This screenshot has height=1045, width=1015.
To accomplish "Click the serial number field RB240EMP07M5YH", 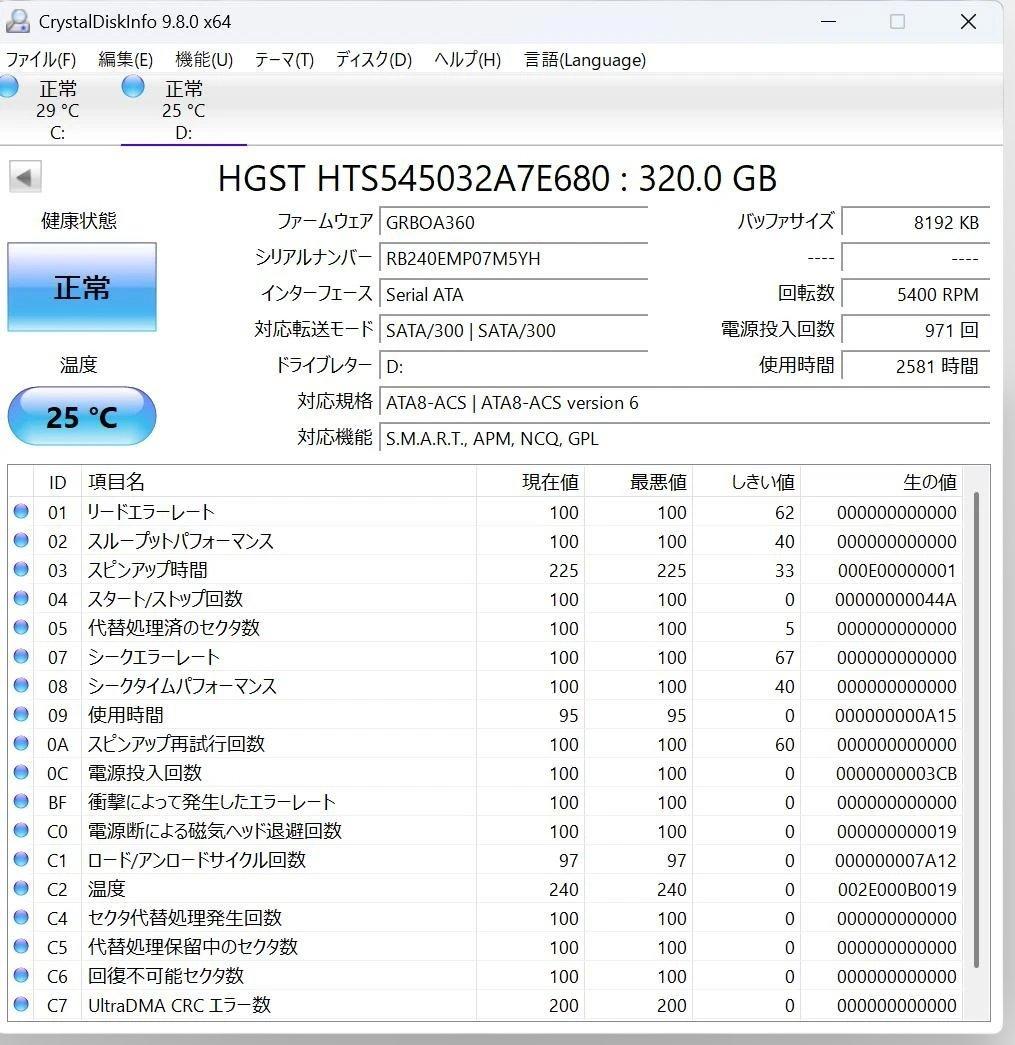I will [513, 259].
